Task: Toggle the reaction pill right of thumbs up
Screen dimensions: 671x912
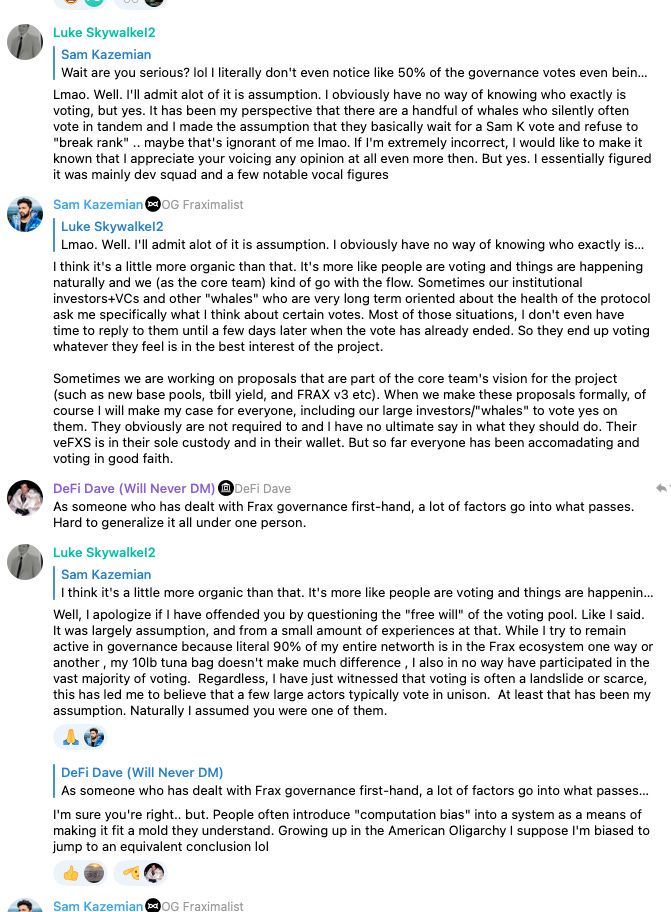Action: coord(139,873)
